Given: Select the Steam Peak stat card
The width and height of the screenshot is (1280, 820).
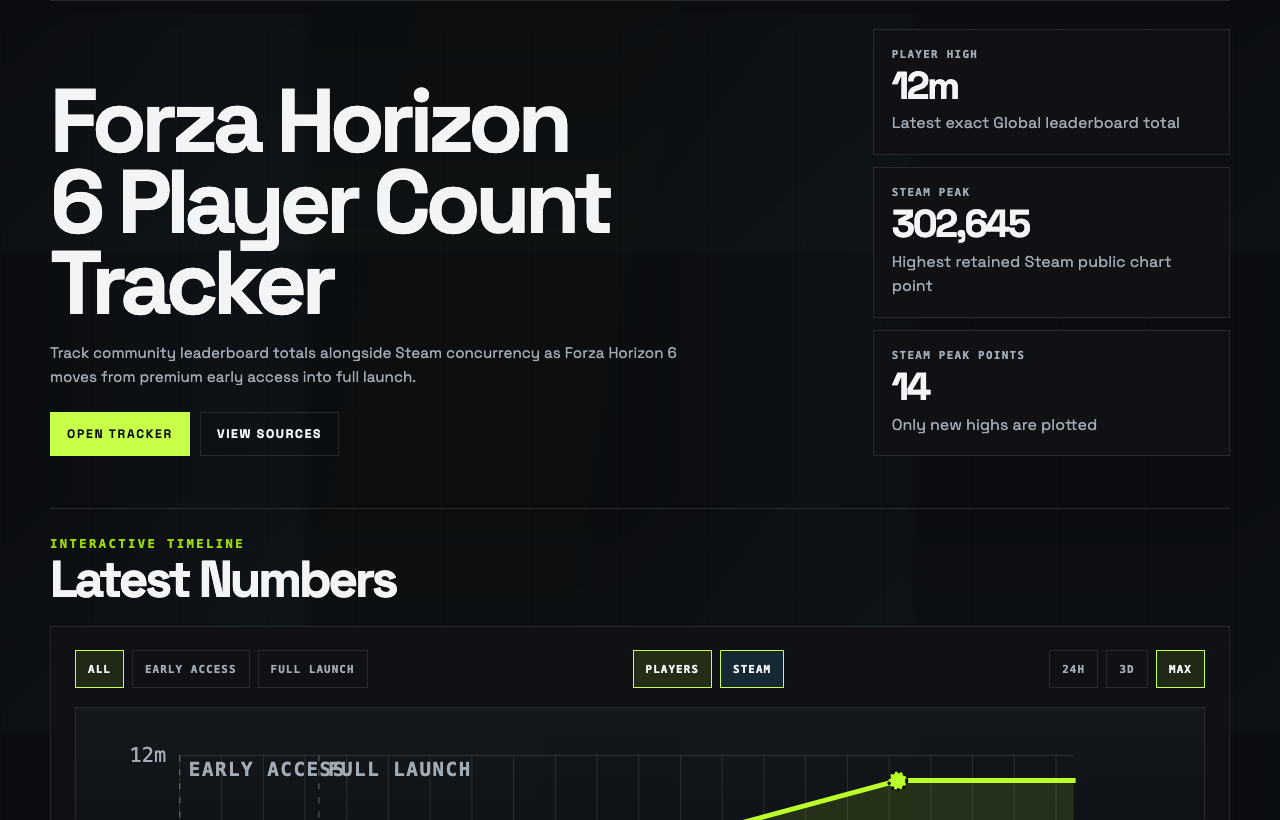Looking at the screenshot, I should coord(1051,242).
